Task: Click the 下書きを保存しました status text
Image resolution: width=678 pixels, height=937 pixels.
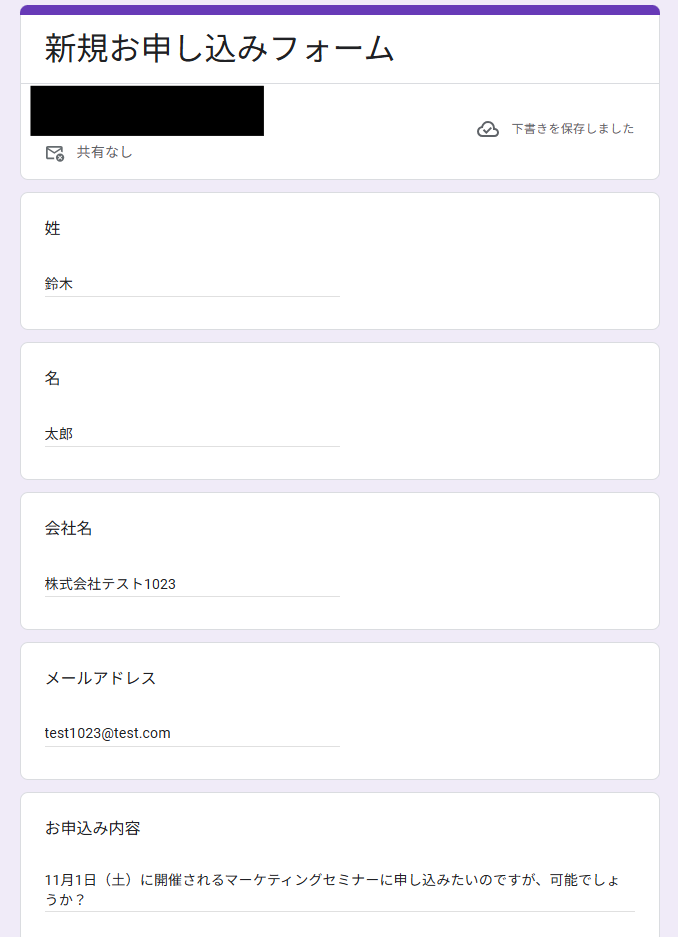Action: click(x=572, y=129)
